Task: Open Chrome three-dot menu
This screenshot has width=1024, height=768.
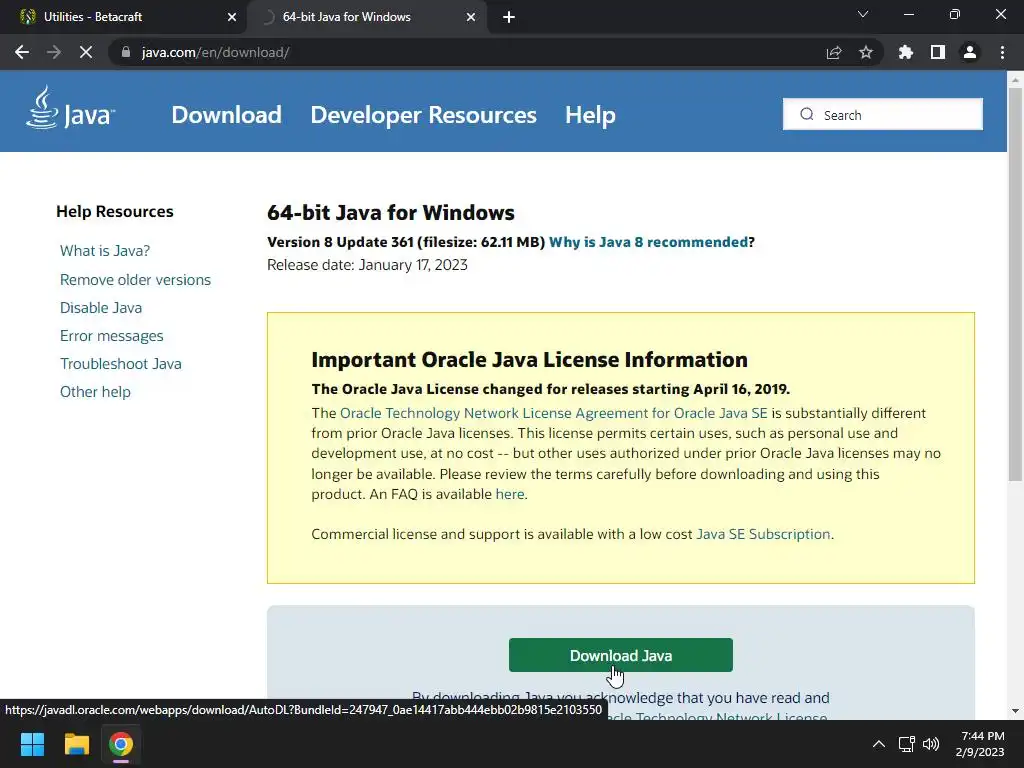Action: [x=1002, y=52]
